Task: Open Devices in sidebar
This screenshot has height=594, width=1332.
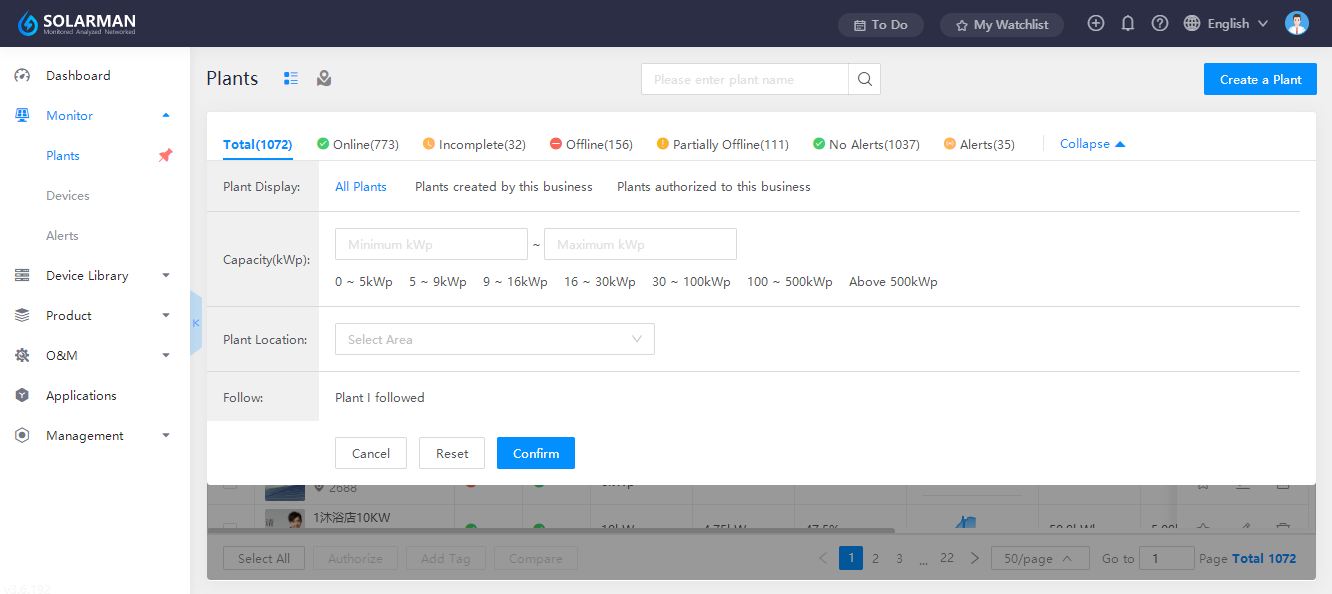Action: pos(68,195)
